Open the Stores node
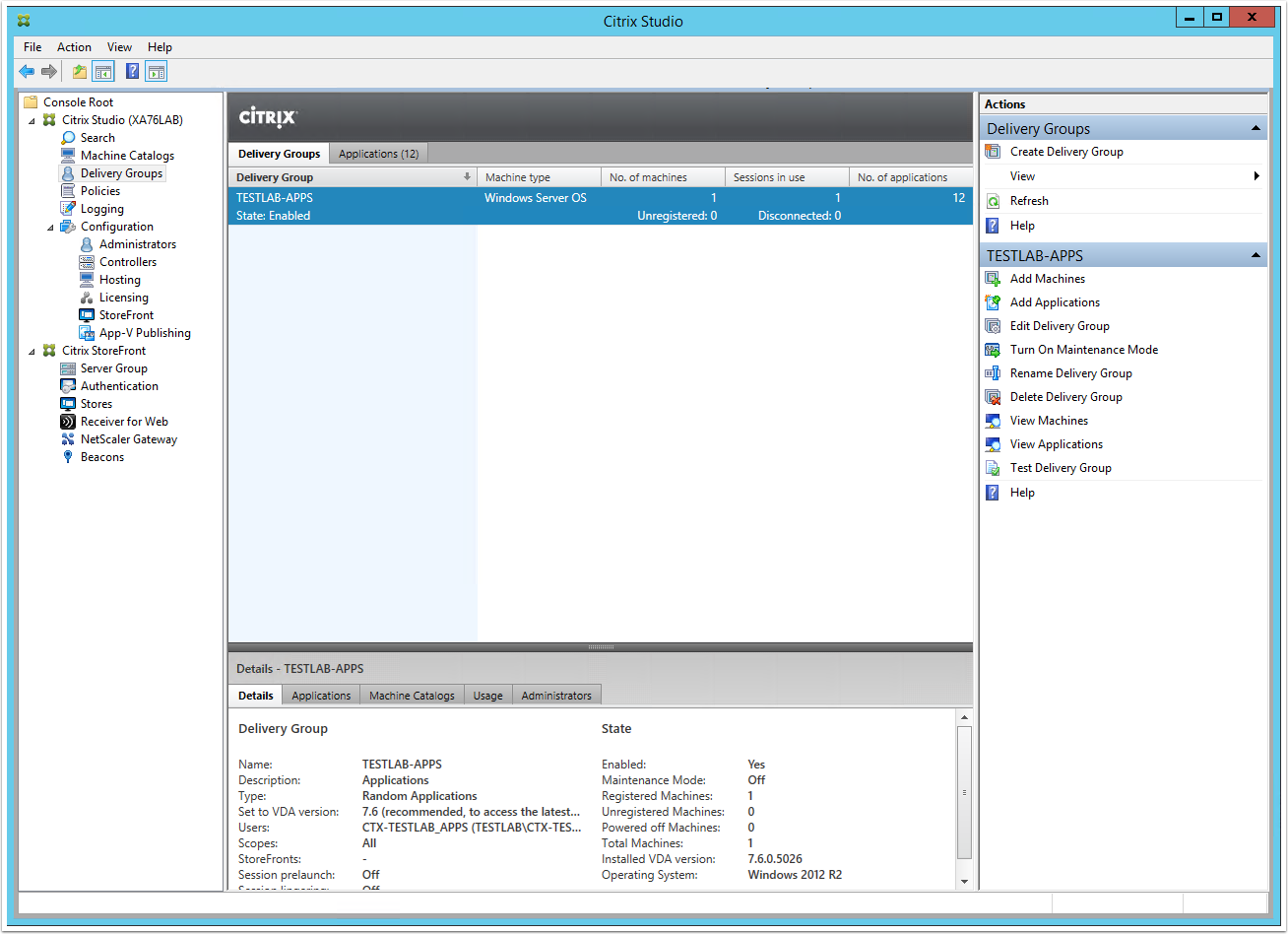This screenshot has width=1288, height=934. tap(97, 404)
